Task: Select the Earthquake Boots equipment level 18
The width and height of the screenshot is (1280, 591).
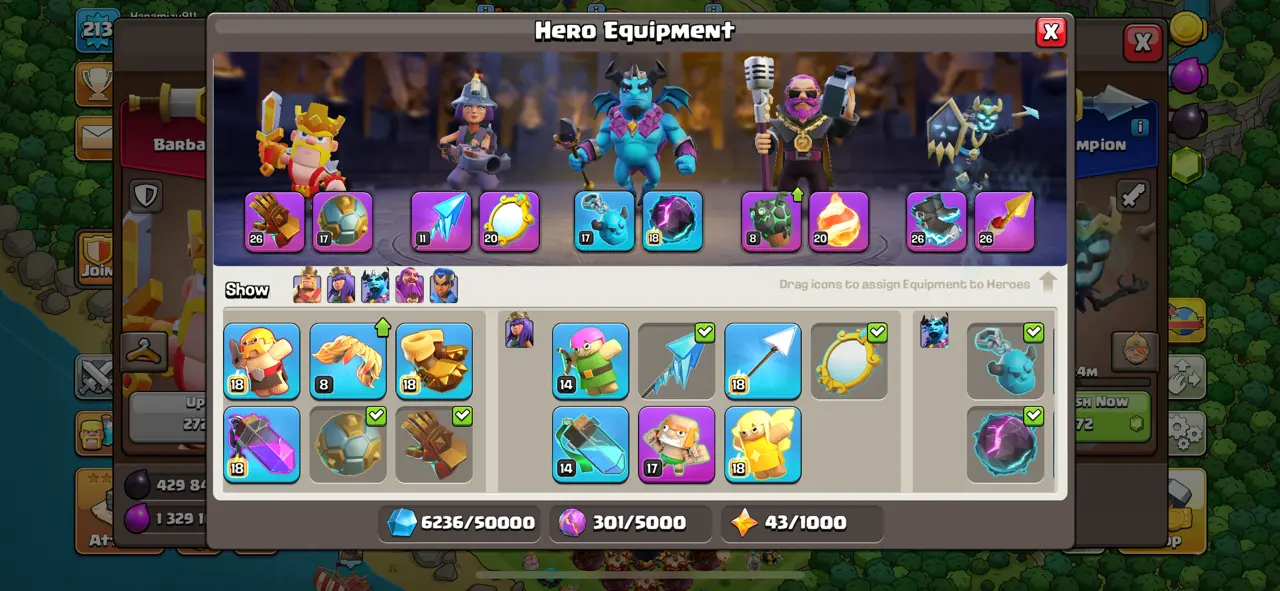Action: pos(434,361)
